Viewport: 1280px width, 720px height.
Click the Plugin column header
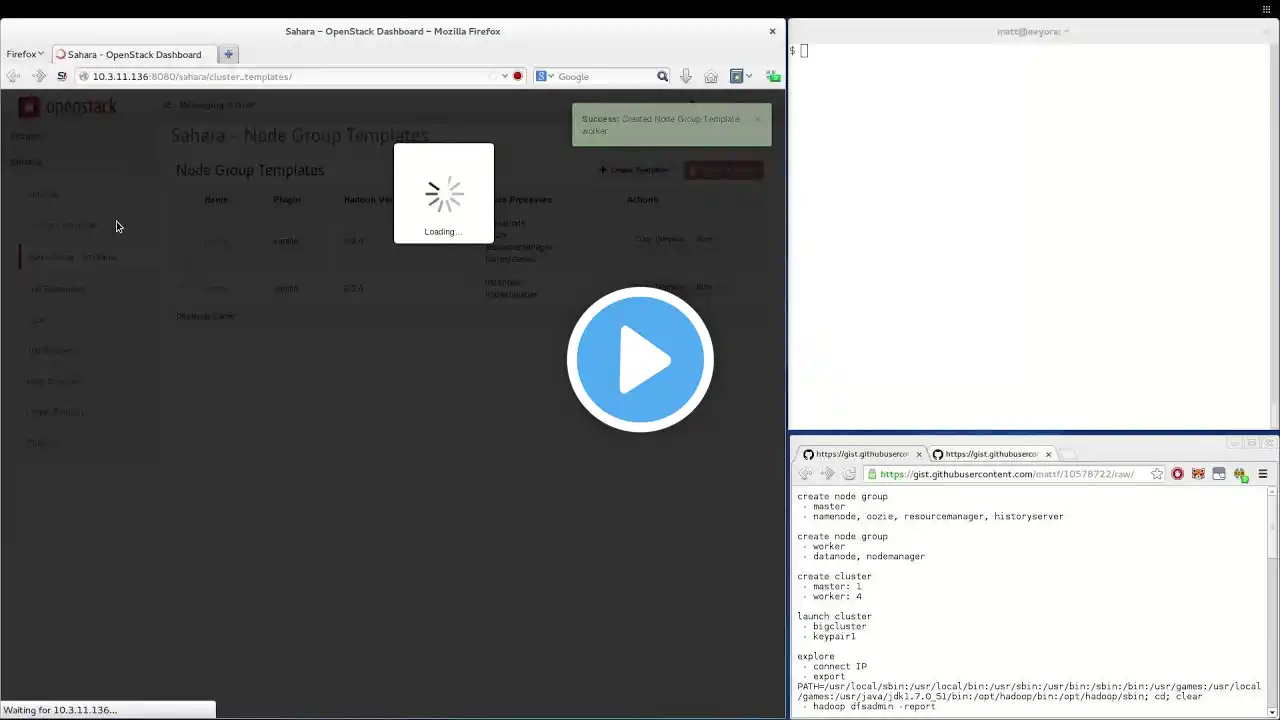(287, 199)
